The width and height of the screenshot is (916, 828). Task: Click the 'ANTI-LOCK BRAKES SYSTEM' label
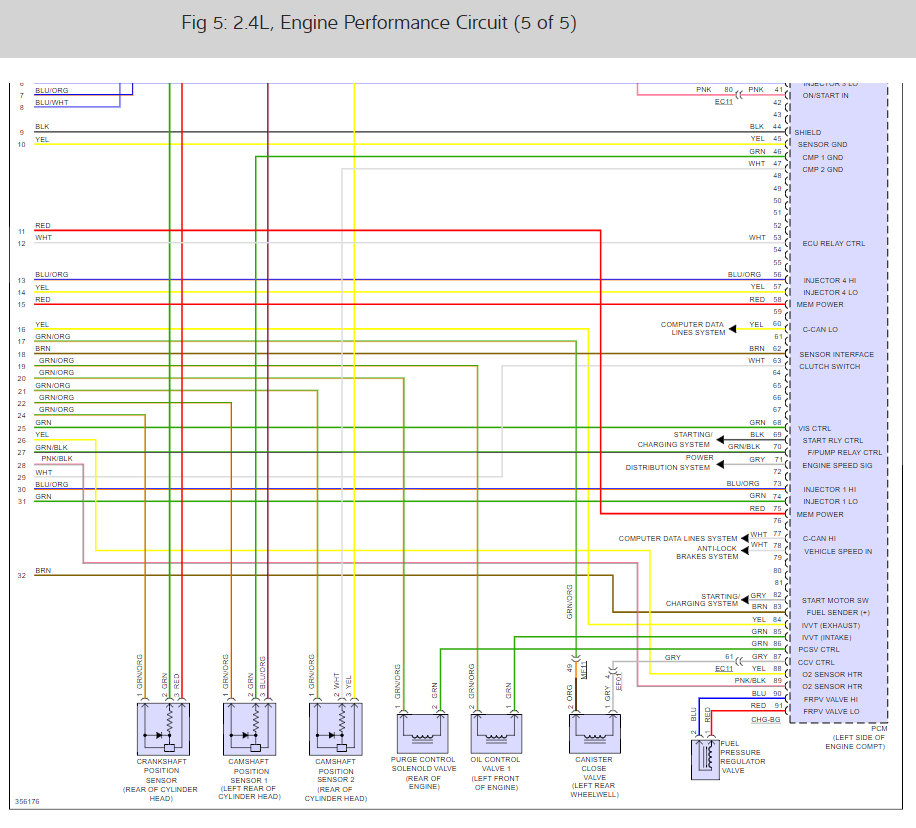point(707,553)
